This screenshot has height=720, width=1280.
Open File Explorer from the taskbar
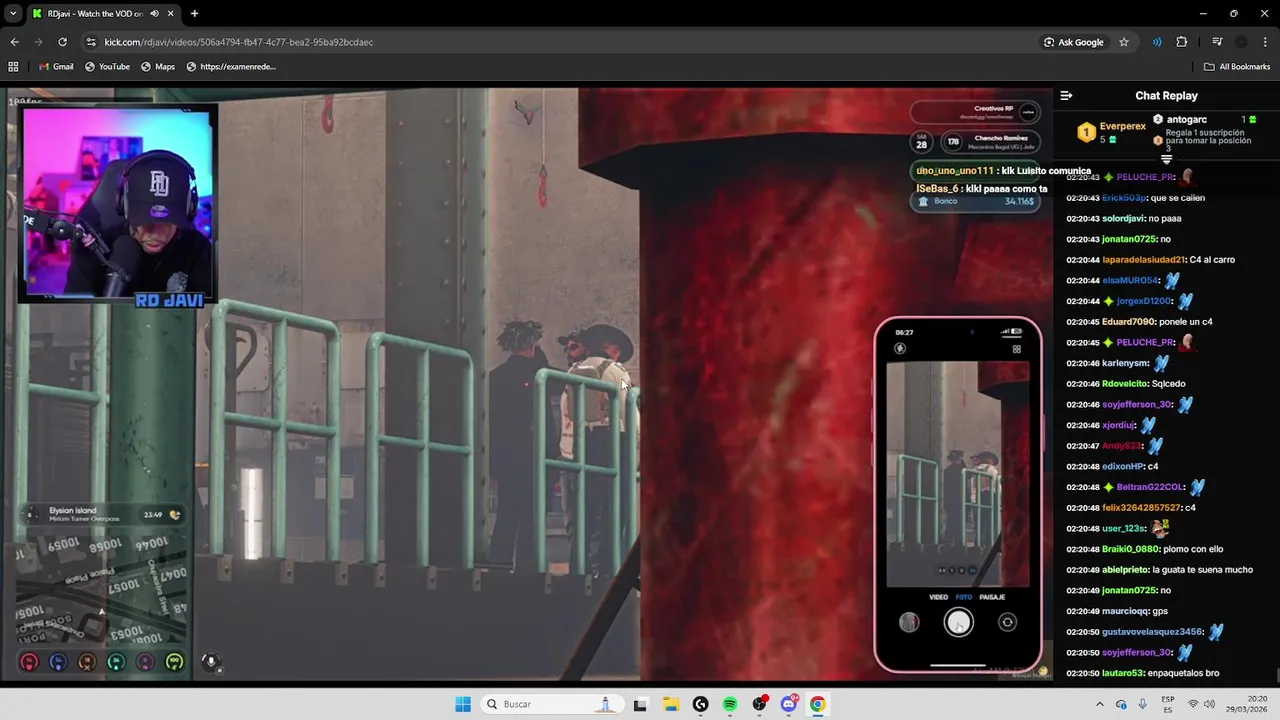click(670, 704)
